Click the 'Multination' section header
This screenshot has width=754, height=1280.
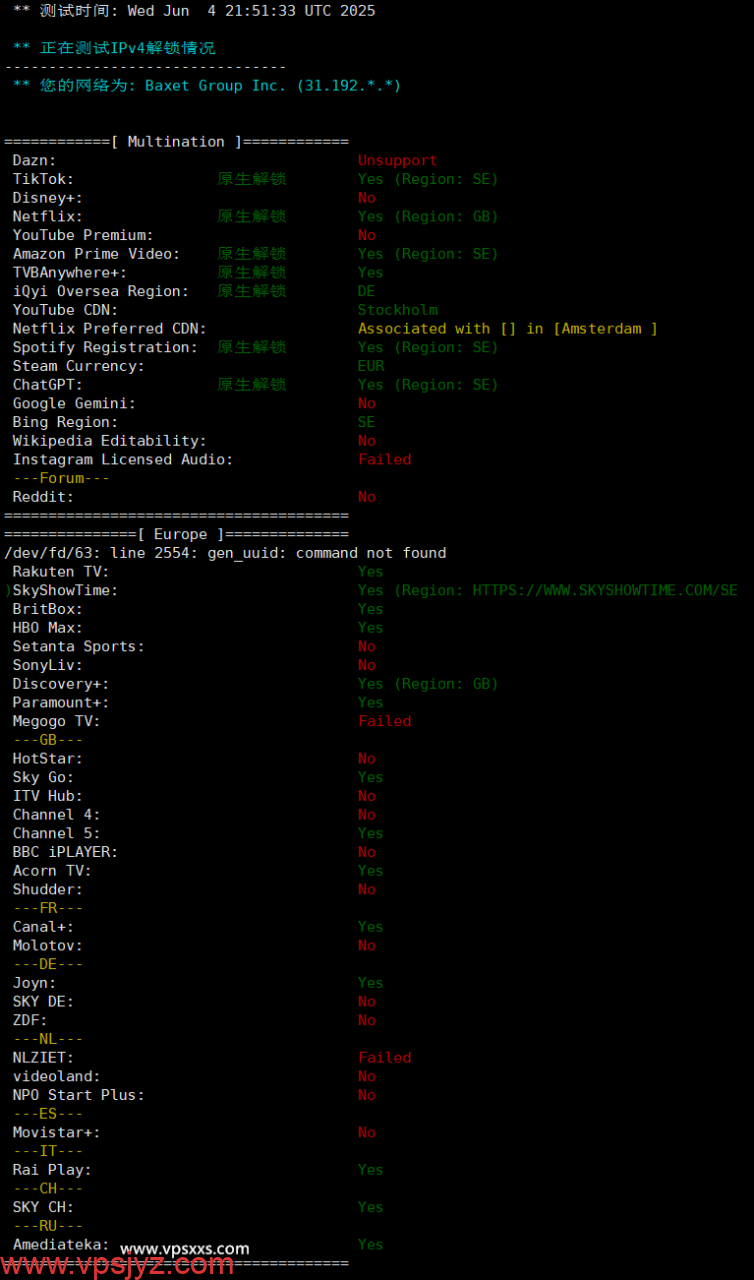click(176, 142)
